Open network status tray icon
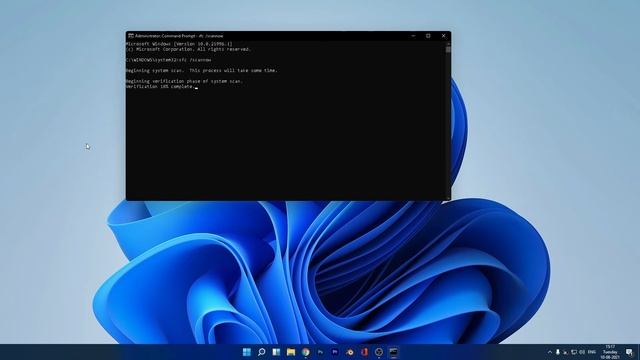This screenshot has height=360, width=640. coord(573,352)
